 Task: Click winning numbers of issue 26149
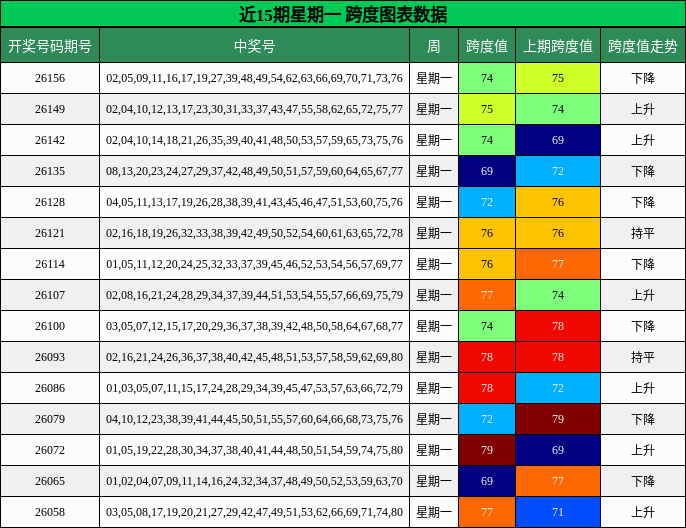[255, 109]
